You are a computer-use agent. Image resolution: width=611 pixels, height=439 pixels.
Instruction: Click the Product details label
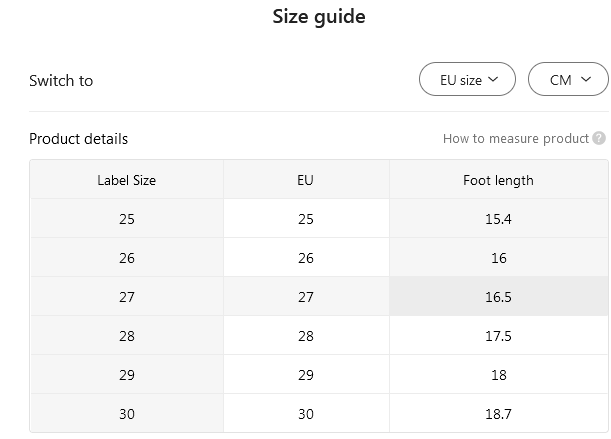[x=78, y=139]
